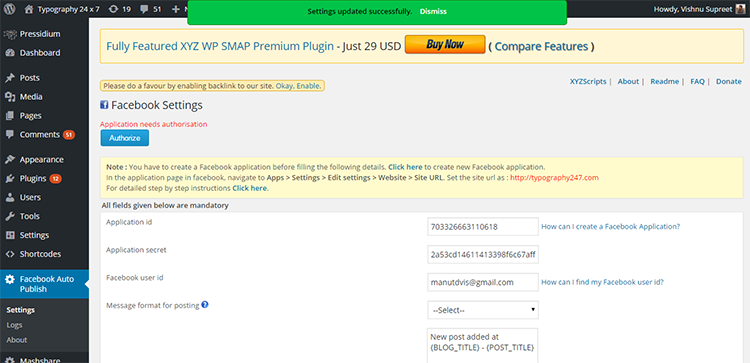Image resolution: width=750 pixels, height=363 pixels.
Task: Click the Tools wrench icon
Action: 10,216
